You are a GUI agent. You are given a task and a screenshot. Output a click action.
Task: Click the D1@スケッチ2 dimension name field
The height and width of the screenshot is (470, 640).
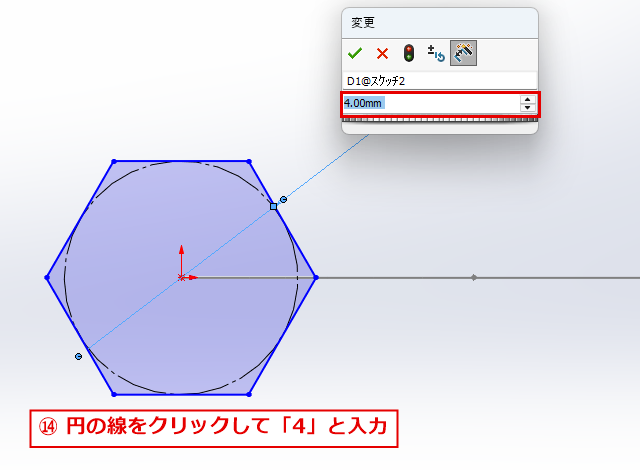point(439,81)
